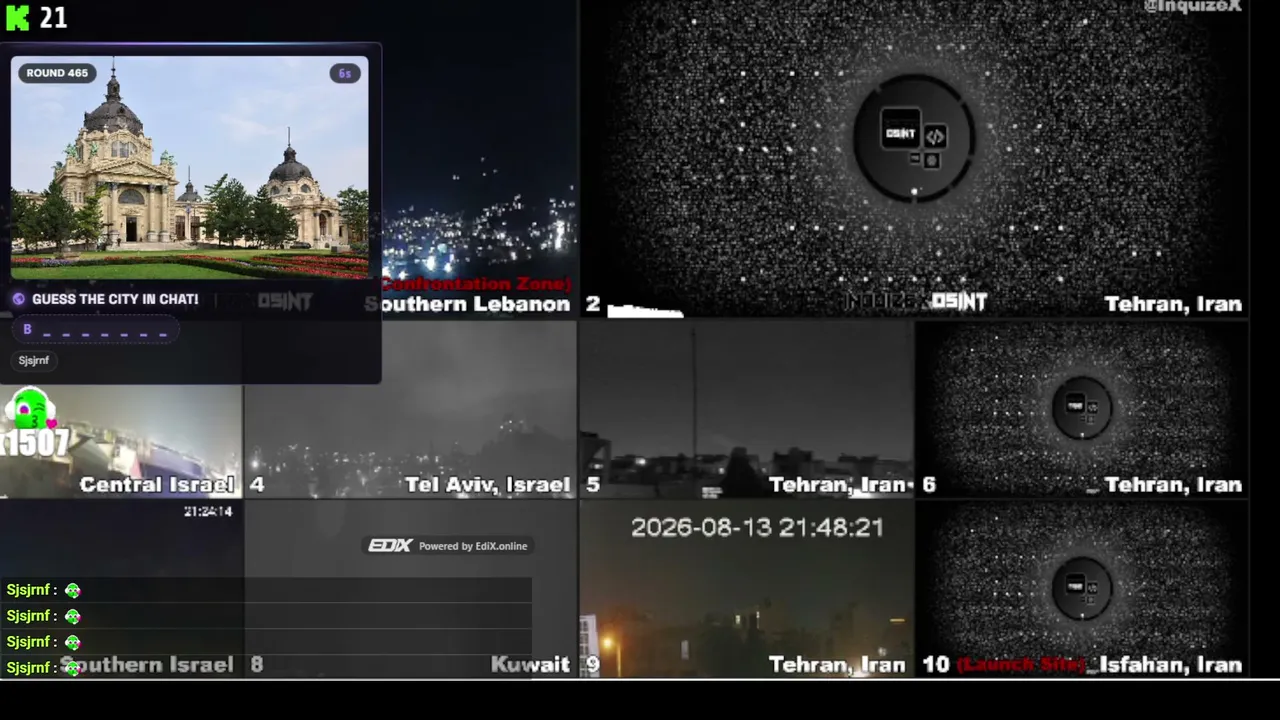Click the Tehran, Iran label of feed 2
This screenshot has width=1280, height=720.
click(1173, 304)
